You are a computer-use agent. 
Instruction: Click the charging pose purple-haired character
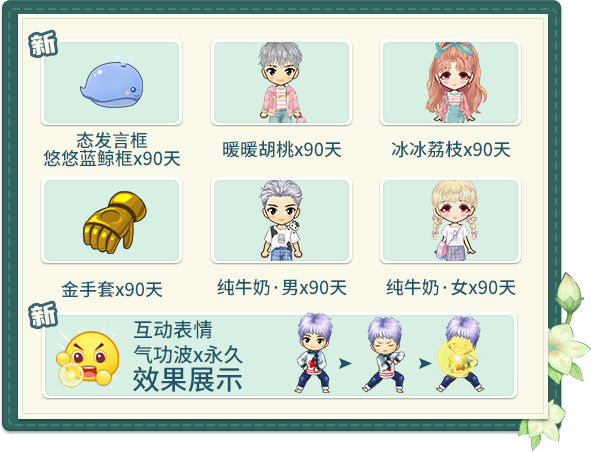click(x=384, y=355)
